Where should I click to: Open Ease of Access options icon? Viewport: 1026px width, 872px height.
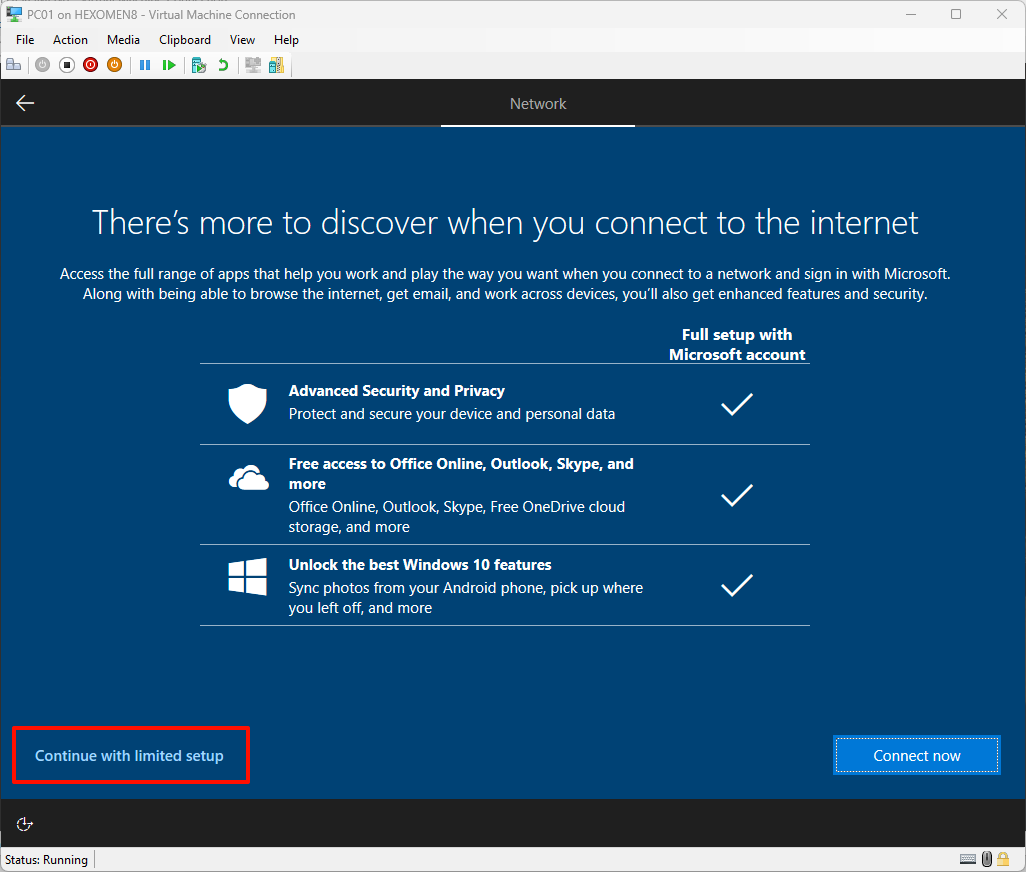pos(24,824)
